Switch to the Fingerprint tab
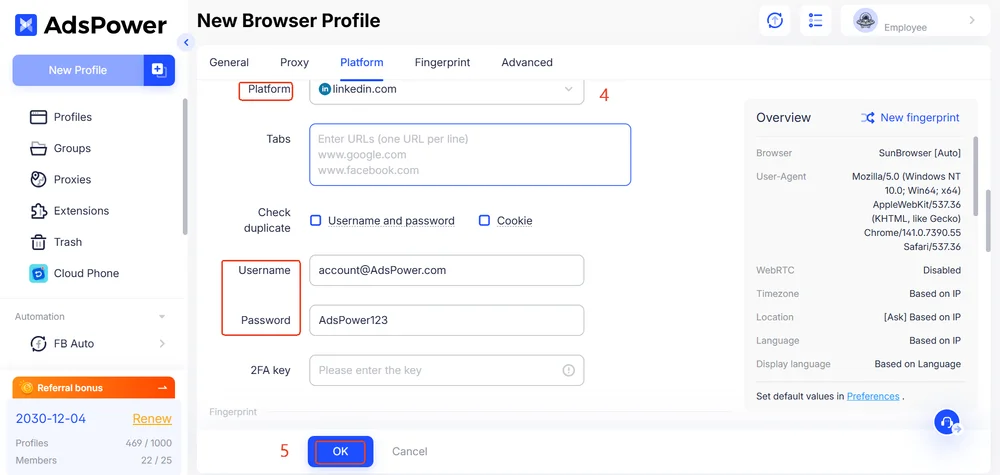This screenshot has height=475, width=1000. [x=442, y=62]
